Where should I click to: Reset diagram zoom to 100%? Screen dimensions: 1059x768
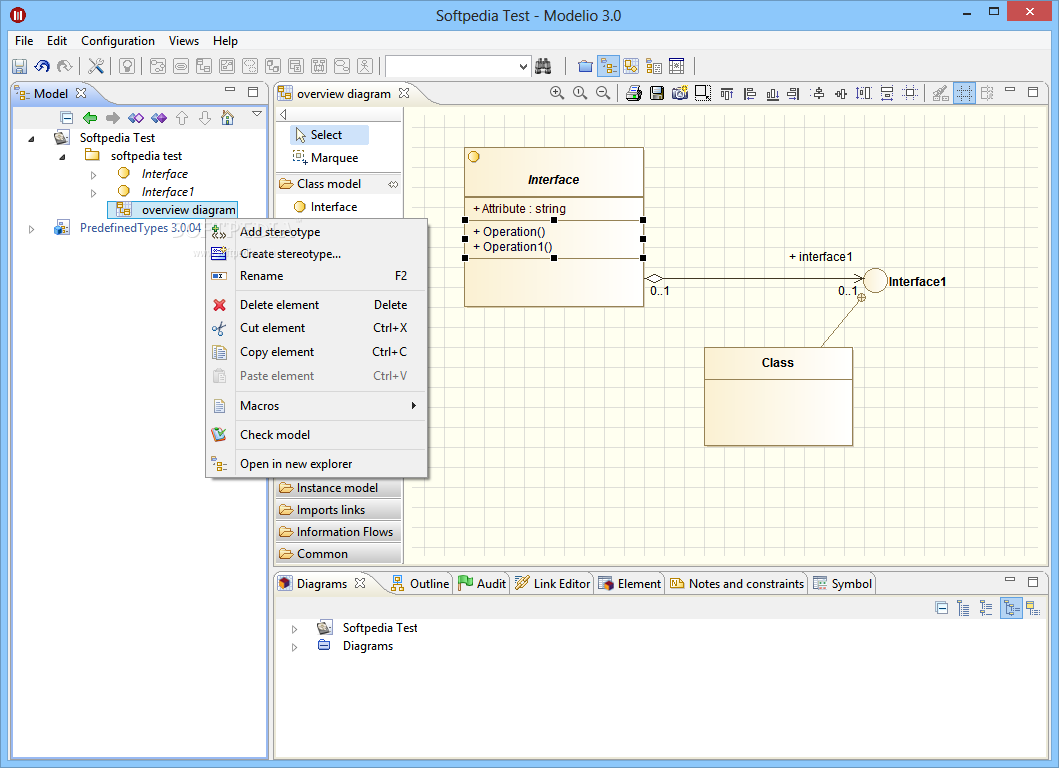[x=579, y=93]
